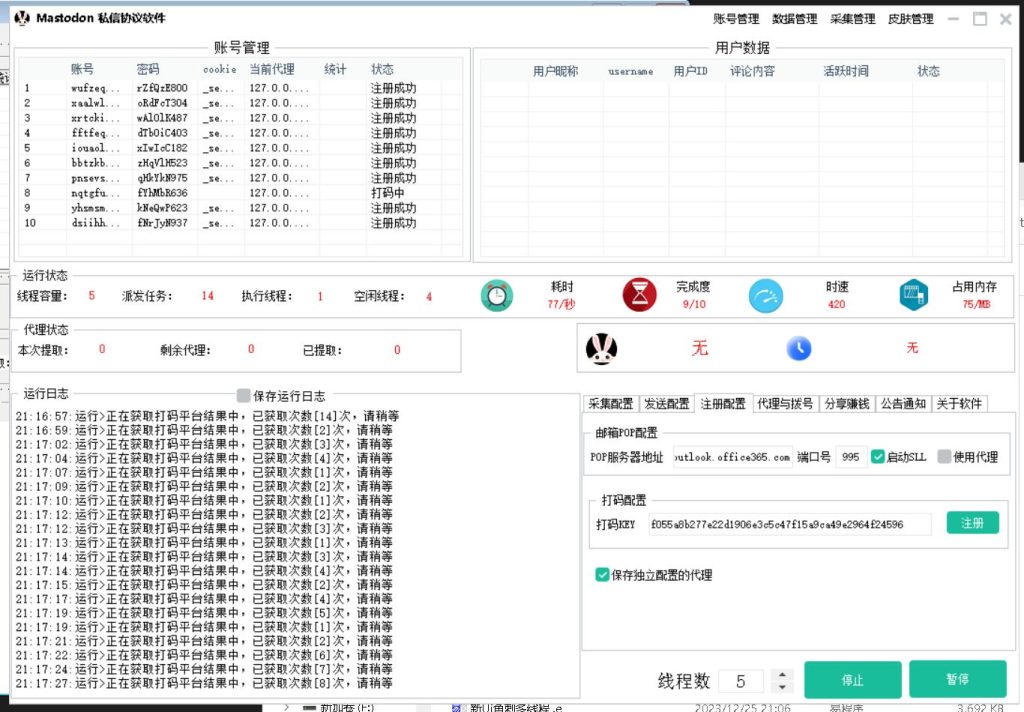Click the up arrow of the 线程数 stepper
1024x712 pixels.
782,672
